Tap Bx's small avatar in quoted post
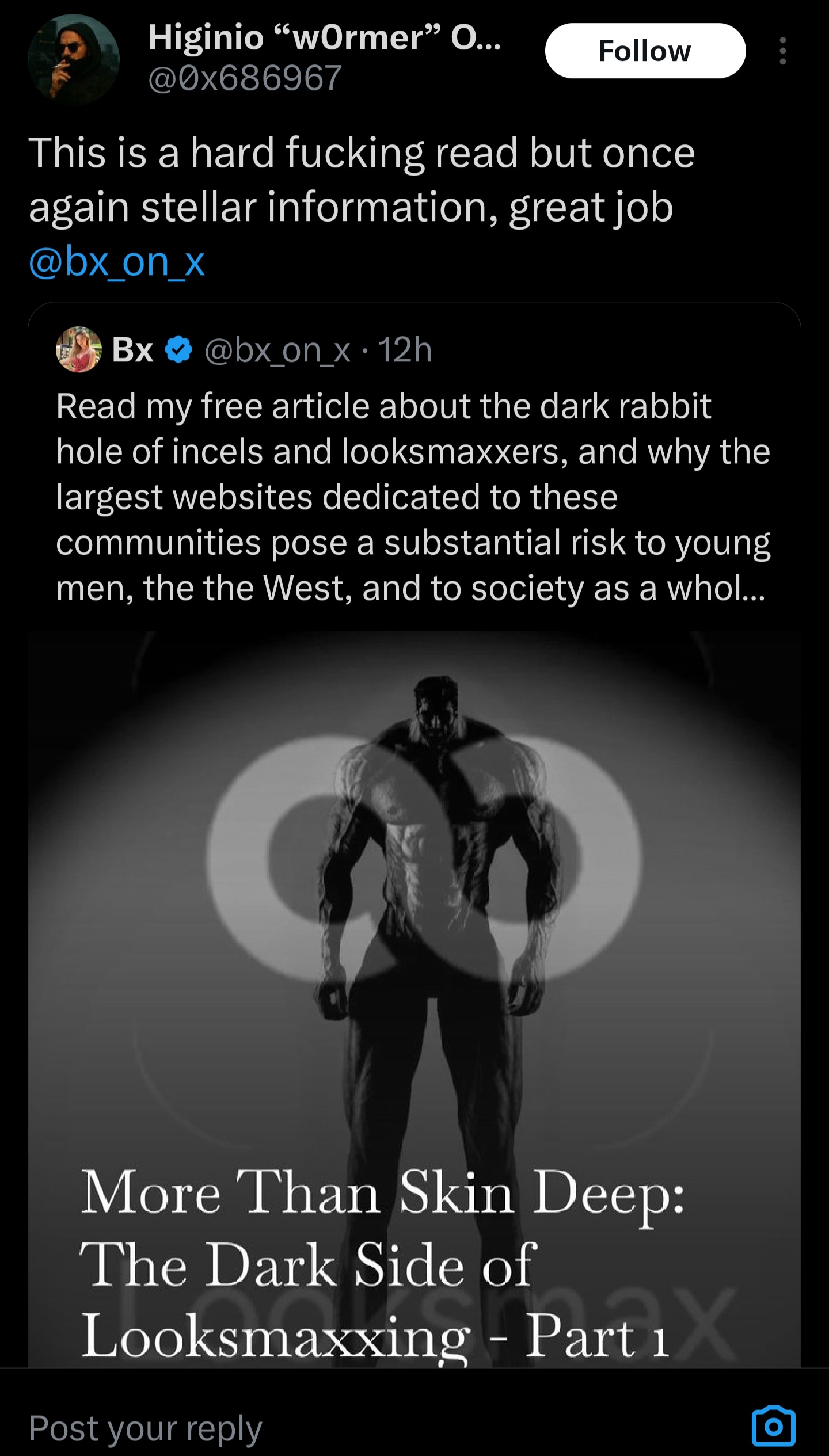Viewport: 829px width, 1456px height. (78, 349)
